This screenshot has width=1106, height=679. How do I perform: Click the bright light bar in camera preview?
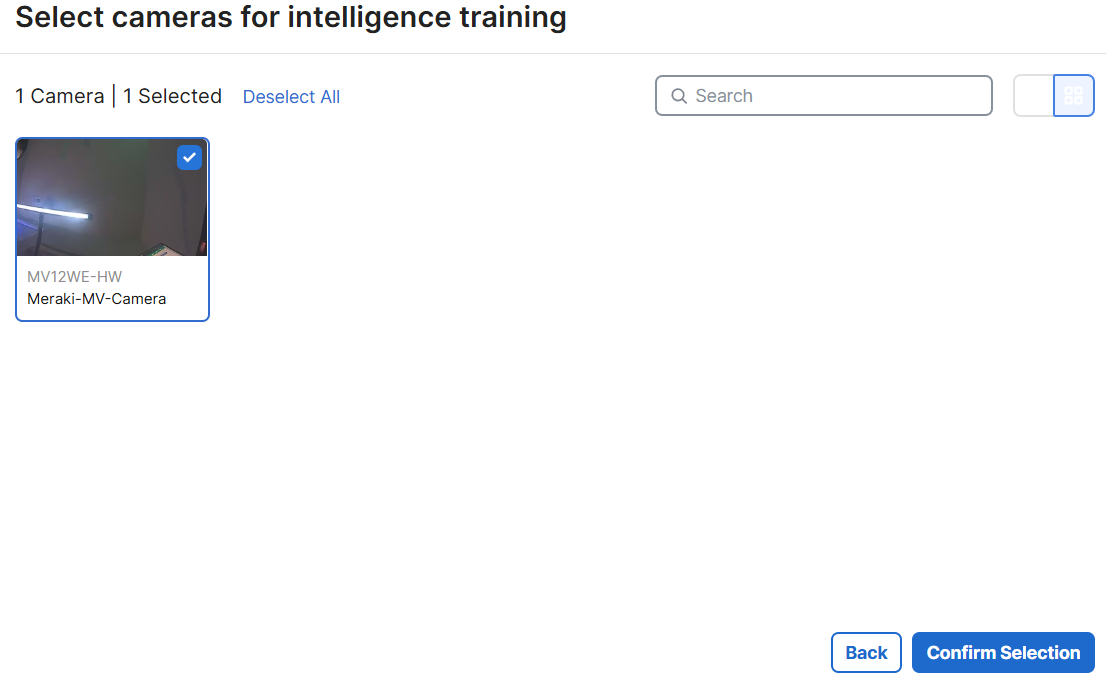point(54,211)
